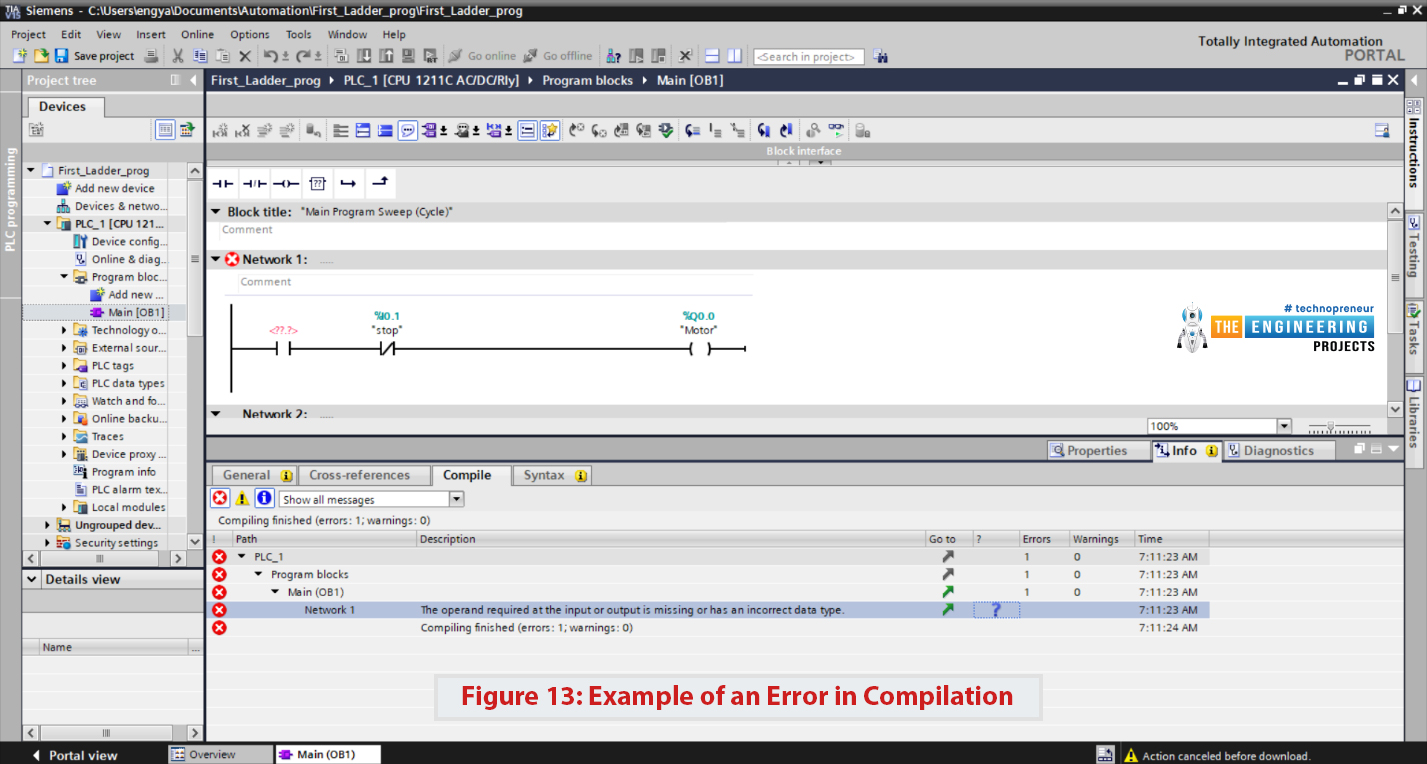The height and width of the screenshot is (764, 1427).
Task: Toggle warnings filter in Compile tab
Action: (x=242, y=498)
